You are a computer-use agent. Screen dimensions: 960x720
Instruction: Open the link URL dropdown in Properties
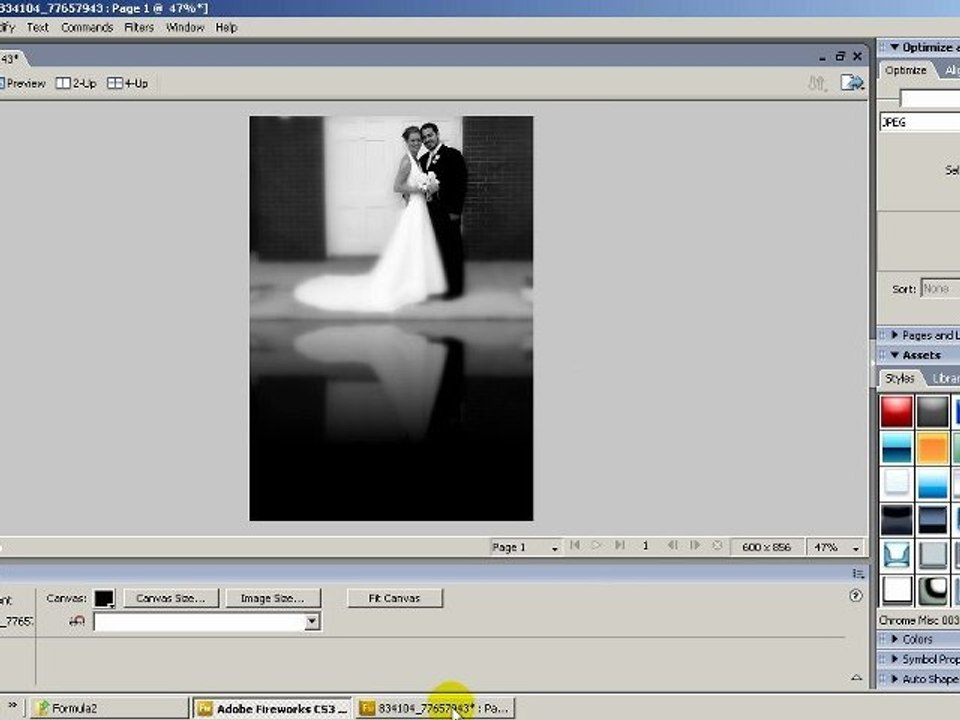[x=312, y=621]
